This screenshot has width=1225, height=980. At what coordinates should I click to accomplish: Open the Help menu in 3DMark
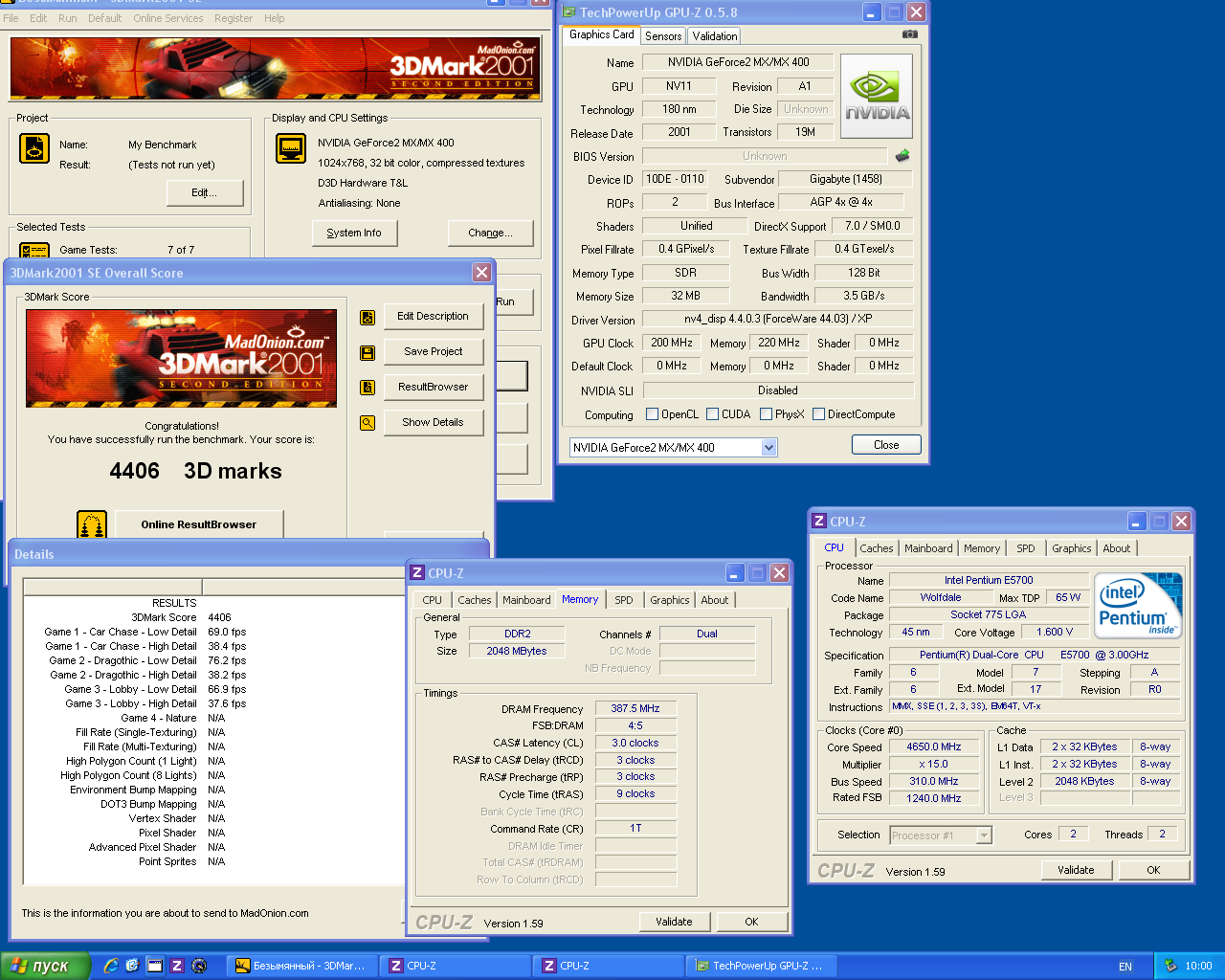coord(275,18)
